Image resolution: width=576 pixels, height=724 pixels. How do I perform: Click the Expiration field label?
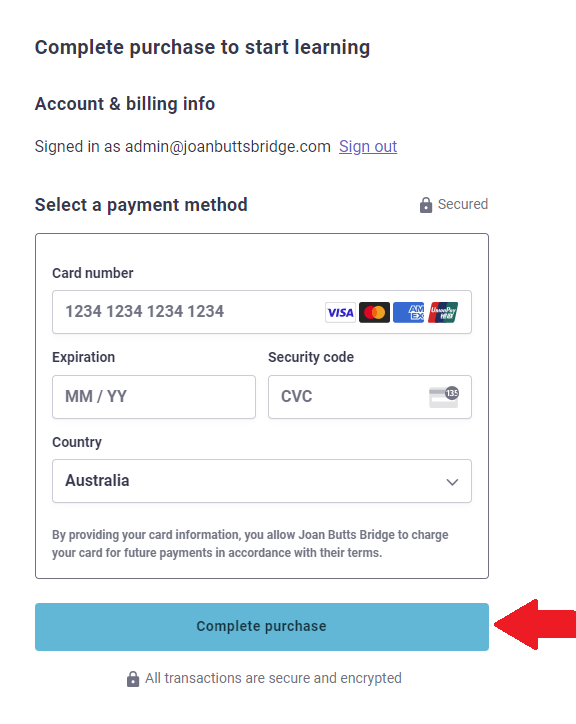click(84, 357)
